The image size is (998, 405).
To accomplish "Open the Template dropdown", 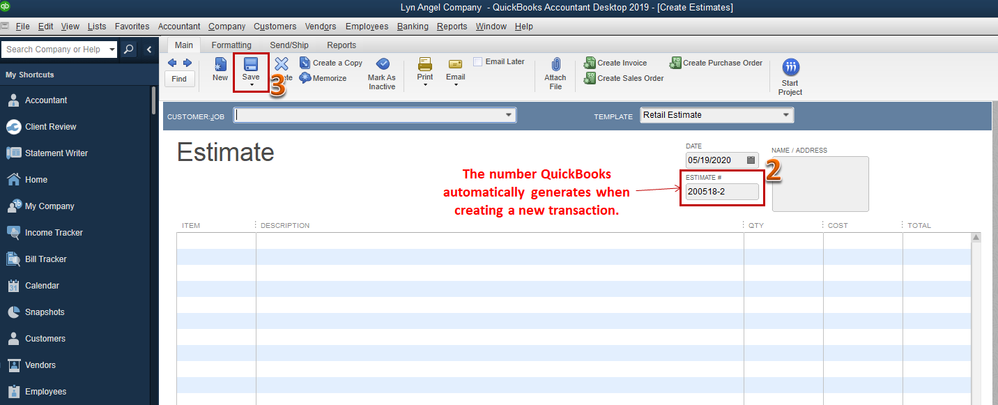I will (x=787, y=115).
